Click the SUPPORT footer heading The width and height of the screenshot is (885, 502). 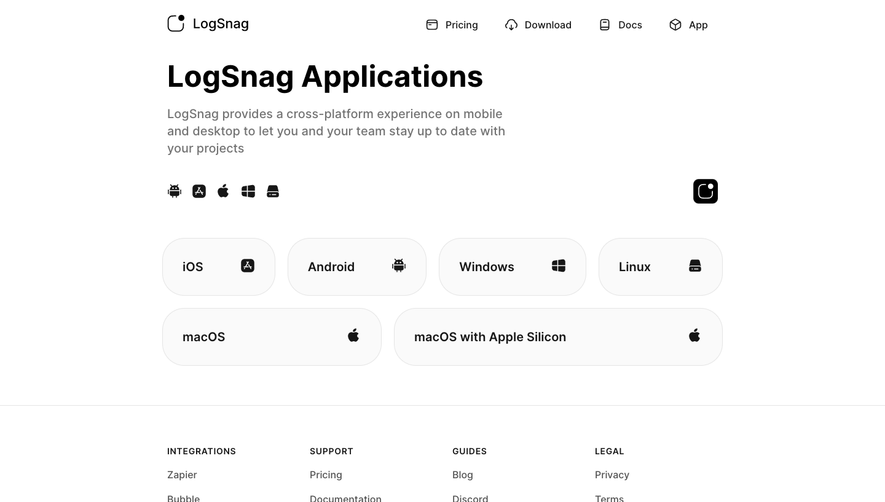pyautogui.click(x=331, y=451)
